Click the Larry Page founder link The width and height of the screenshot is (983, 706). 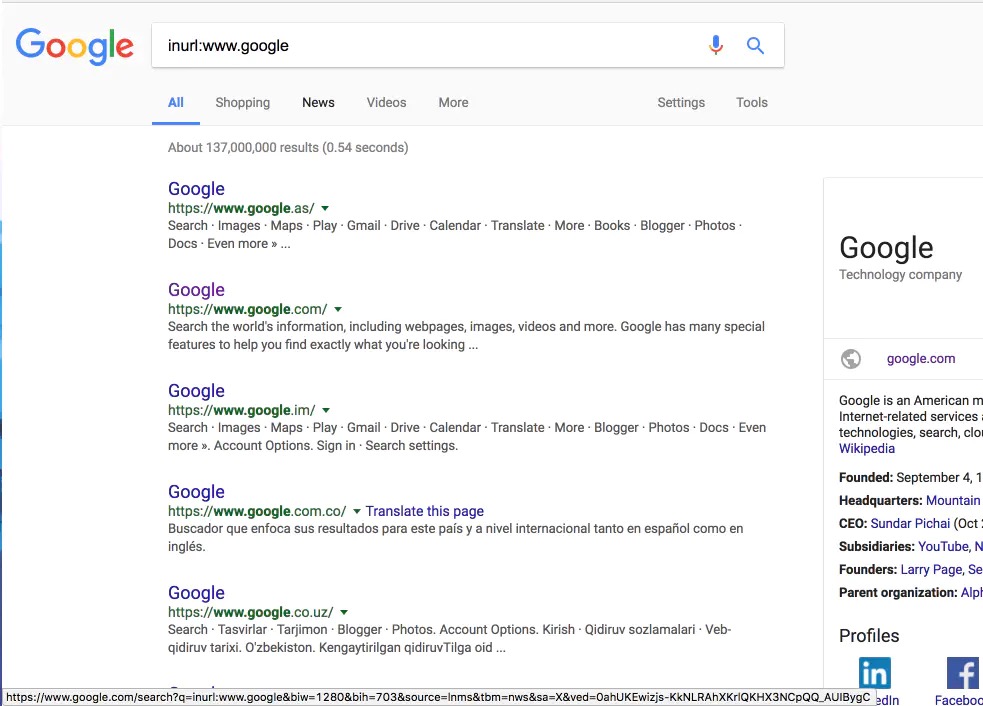(x=932, y=570)
